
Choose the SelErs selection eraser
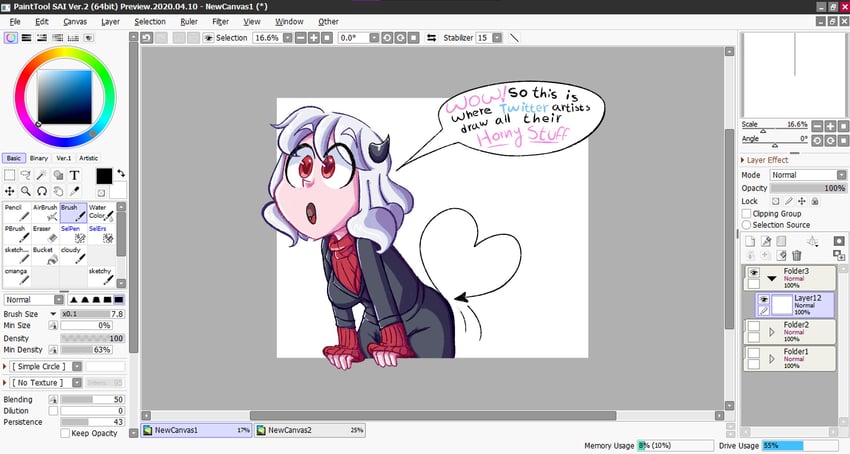point(101,234)
